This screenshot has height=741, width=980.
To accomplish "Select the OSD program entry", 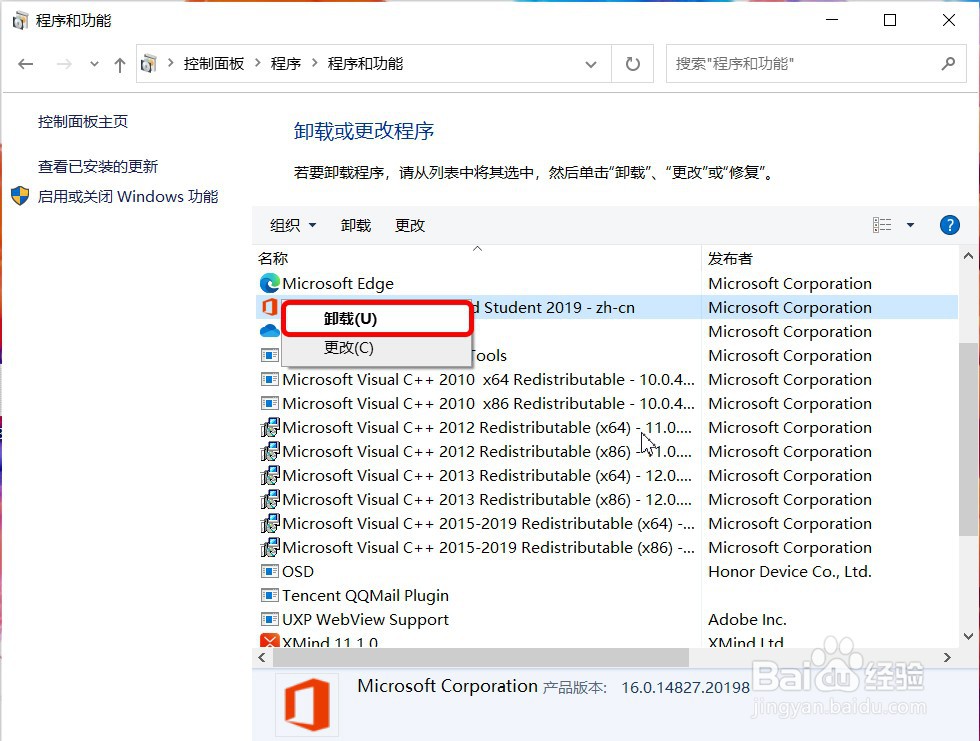I will pos(298,572).
